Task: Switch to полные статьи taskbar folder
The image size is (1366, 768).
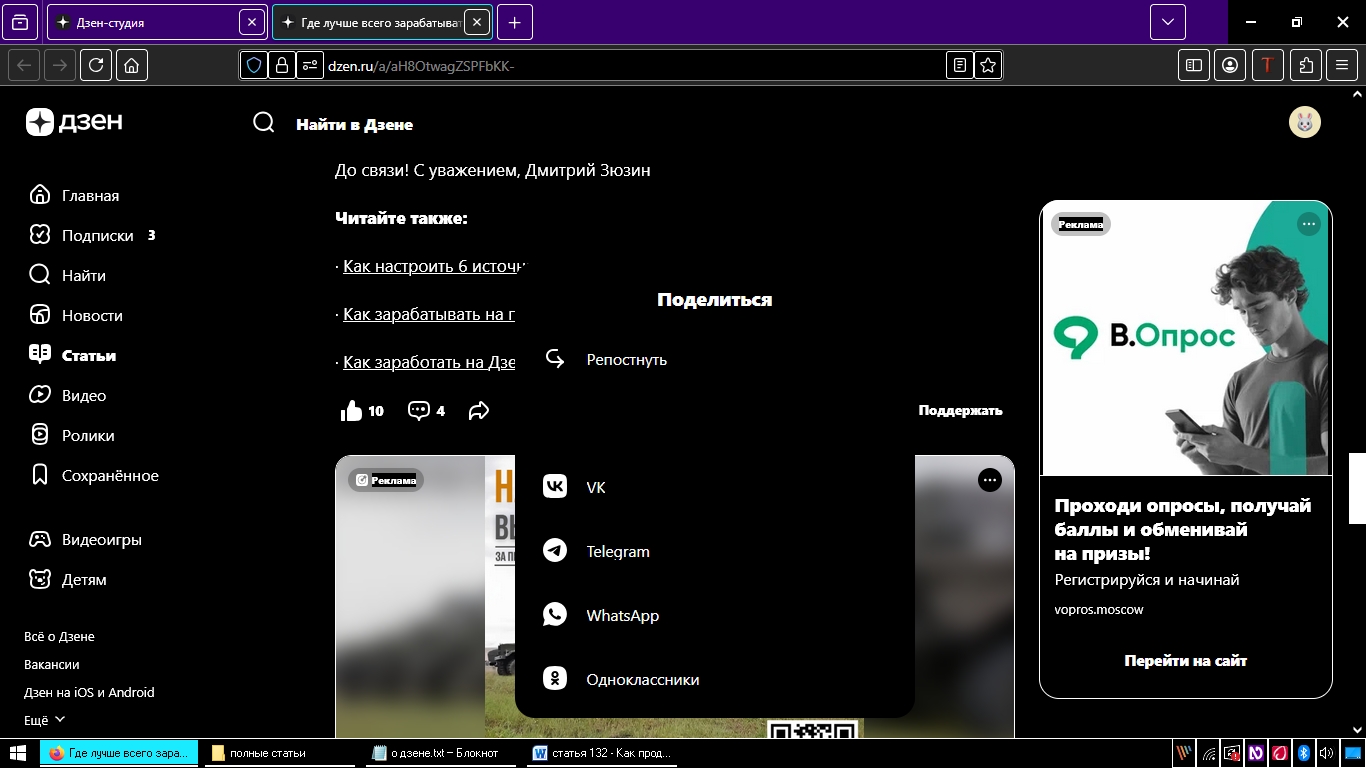Action: [x=282, y=753]
